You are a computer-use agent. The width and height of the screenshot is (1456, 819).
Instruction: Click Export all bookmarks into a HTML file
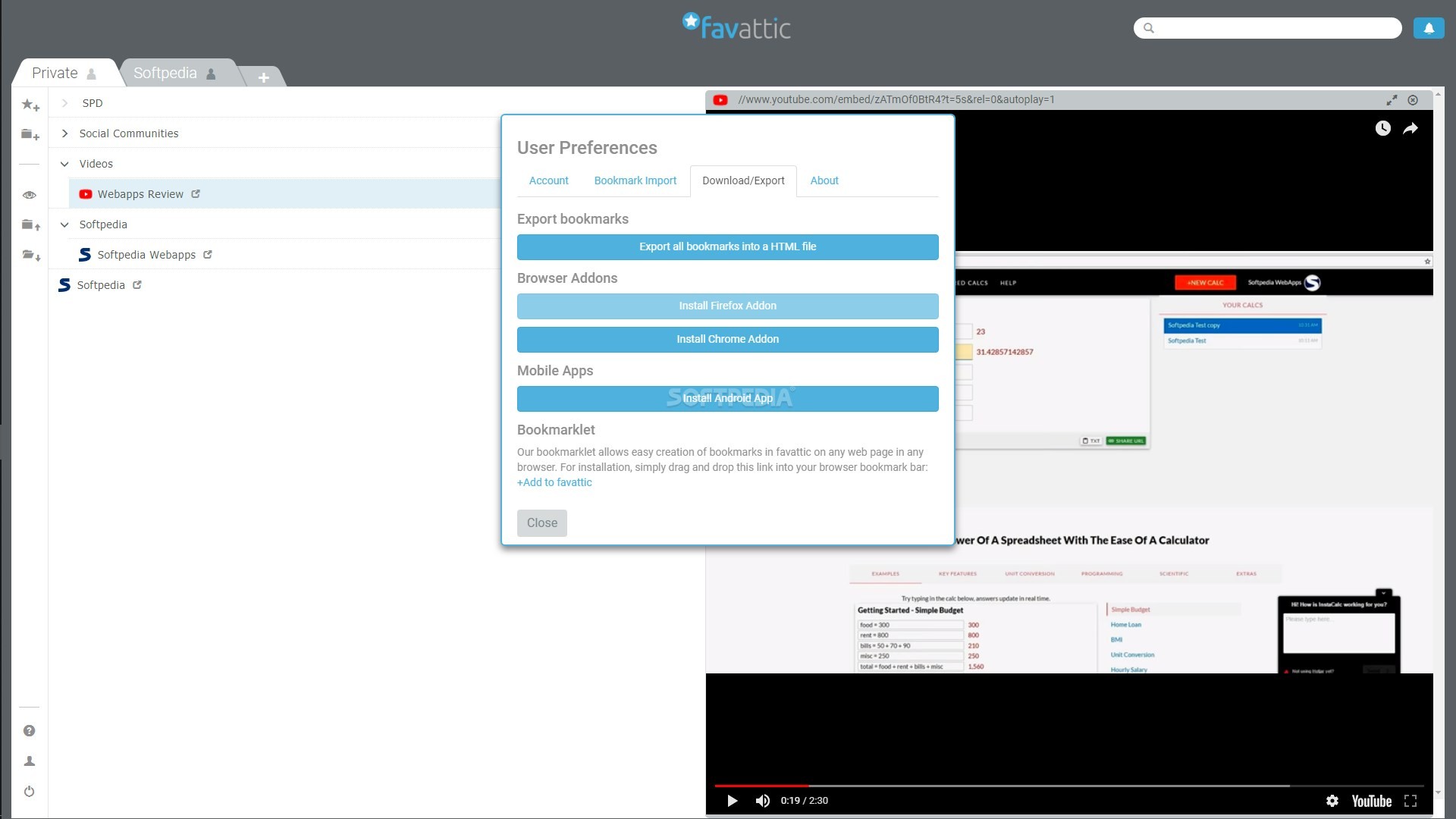728,246
